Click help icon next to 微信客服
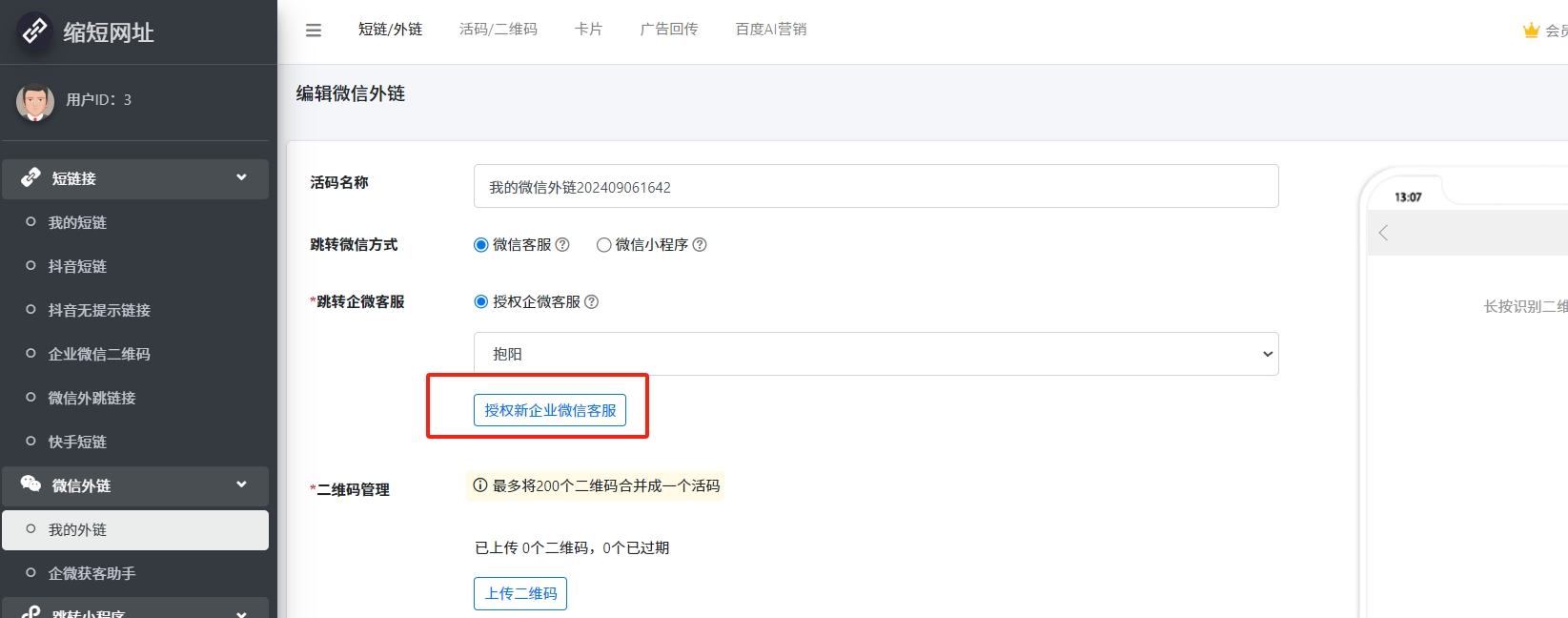 click(562, 245)
